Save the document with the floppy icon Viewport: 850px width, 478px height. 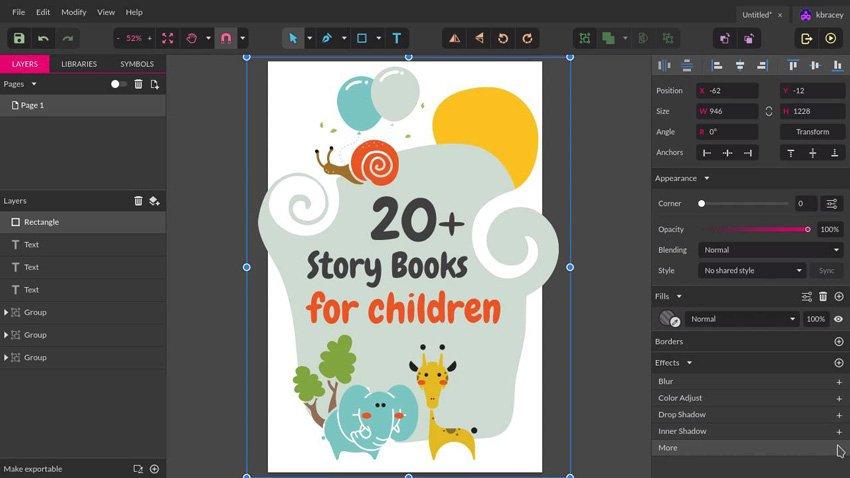tap(19, 38)
